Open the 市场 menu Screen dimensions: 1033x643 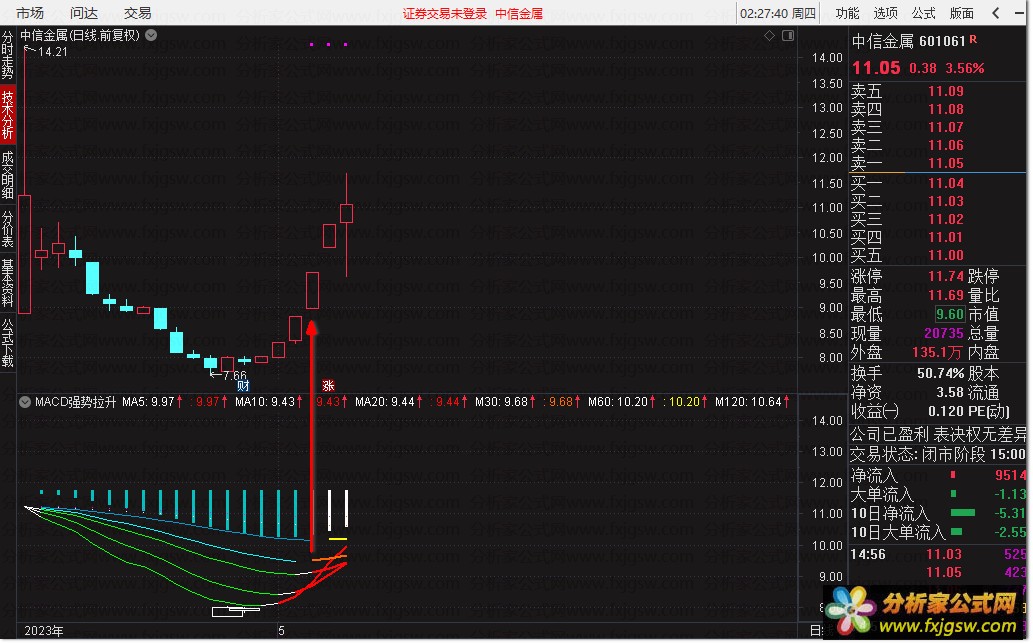tap(30, 13)
